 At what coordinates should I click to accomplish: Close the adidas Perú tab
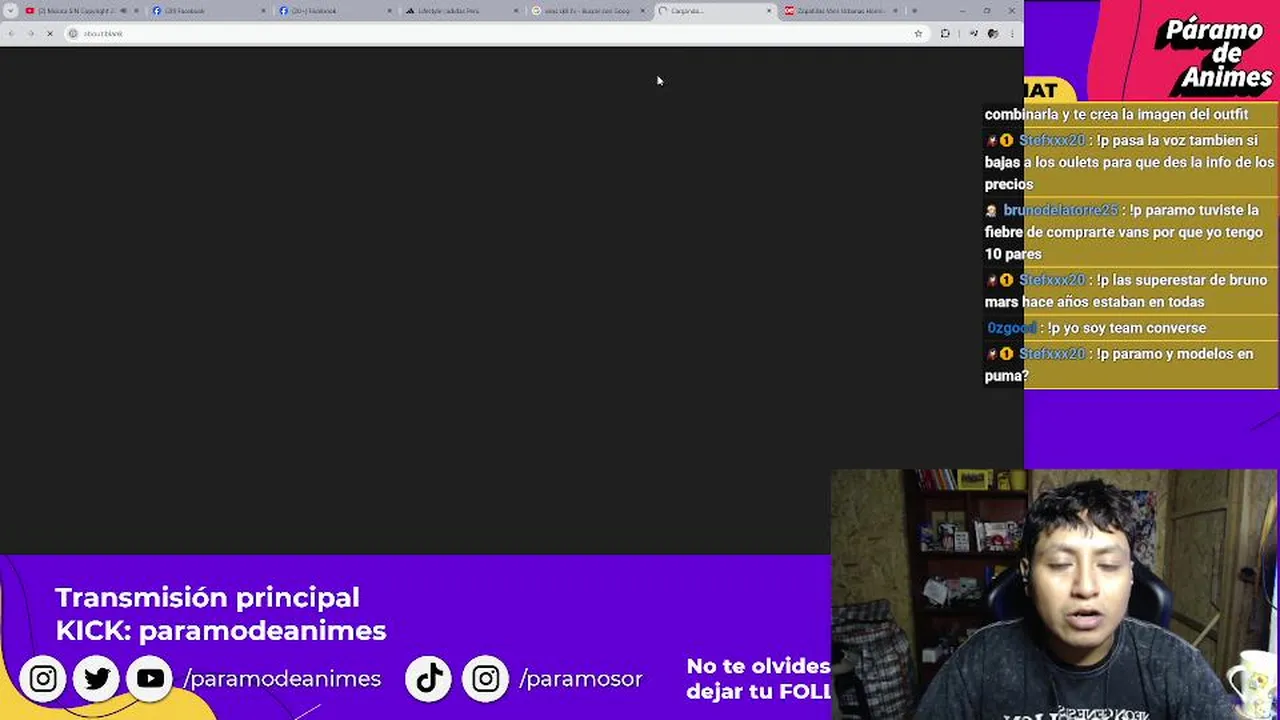[516, 11]
